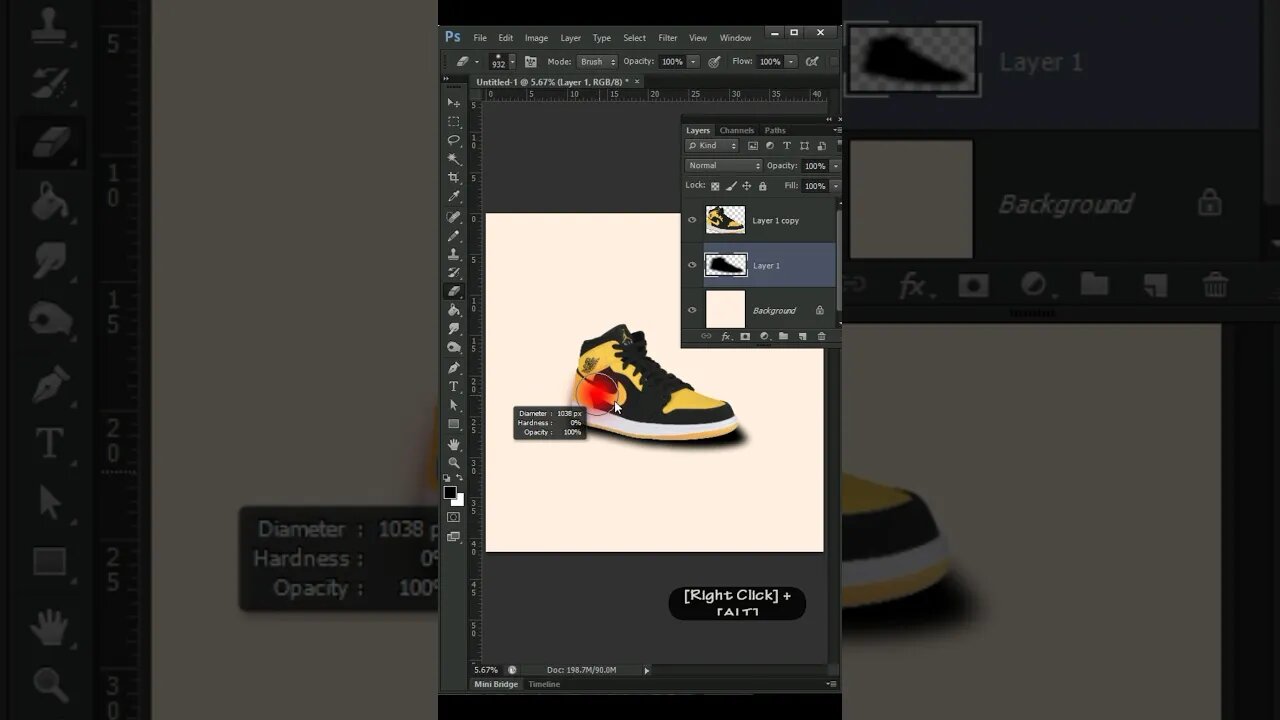
Task: Open the Window menu
Action: [x=735, y=38]
